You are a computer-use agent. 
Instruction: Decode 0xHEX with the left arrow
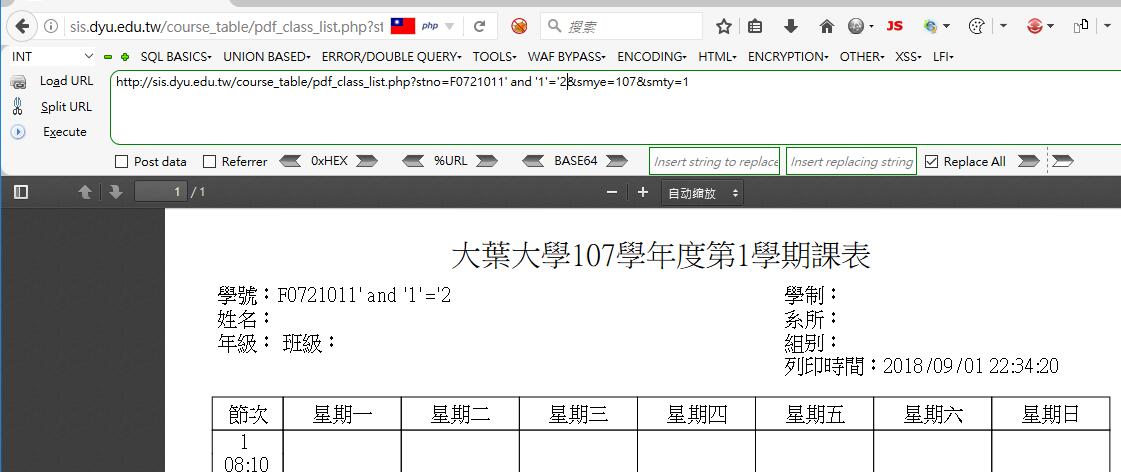click(290, 162)
